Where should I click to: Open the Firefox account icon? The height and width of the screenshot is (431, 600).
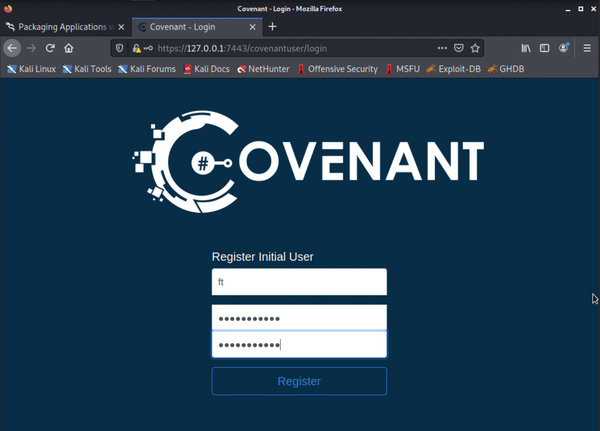[563, 48]
